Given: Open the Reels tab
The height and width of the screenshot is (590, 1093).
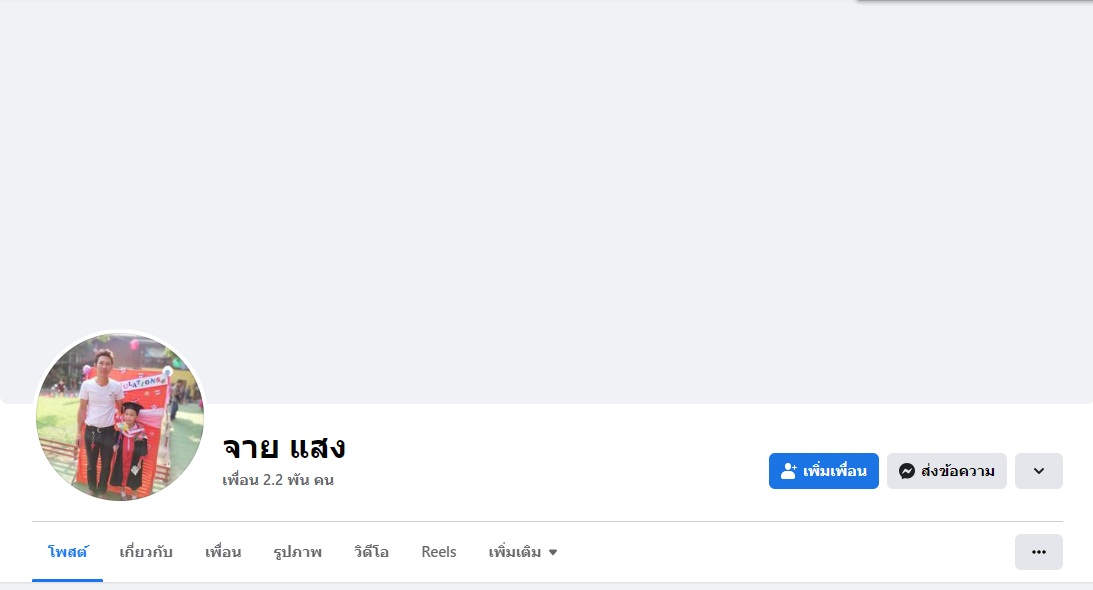Looking at the screenshot, I should click(x=439, y=552).
